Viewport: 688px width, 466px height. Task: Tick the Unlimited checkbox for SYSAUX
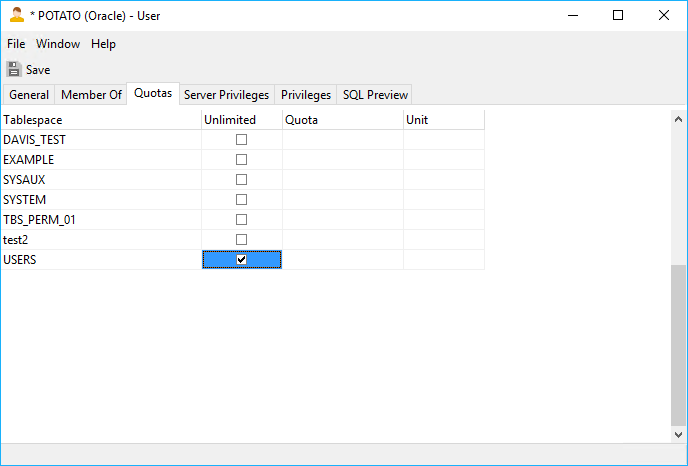tap(241, 180)
